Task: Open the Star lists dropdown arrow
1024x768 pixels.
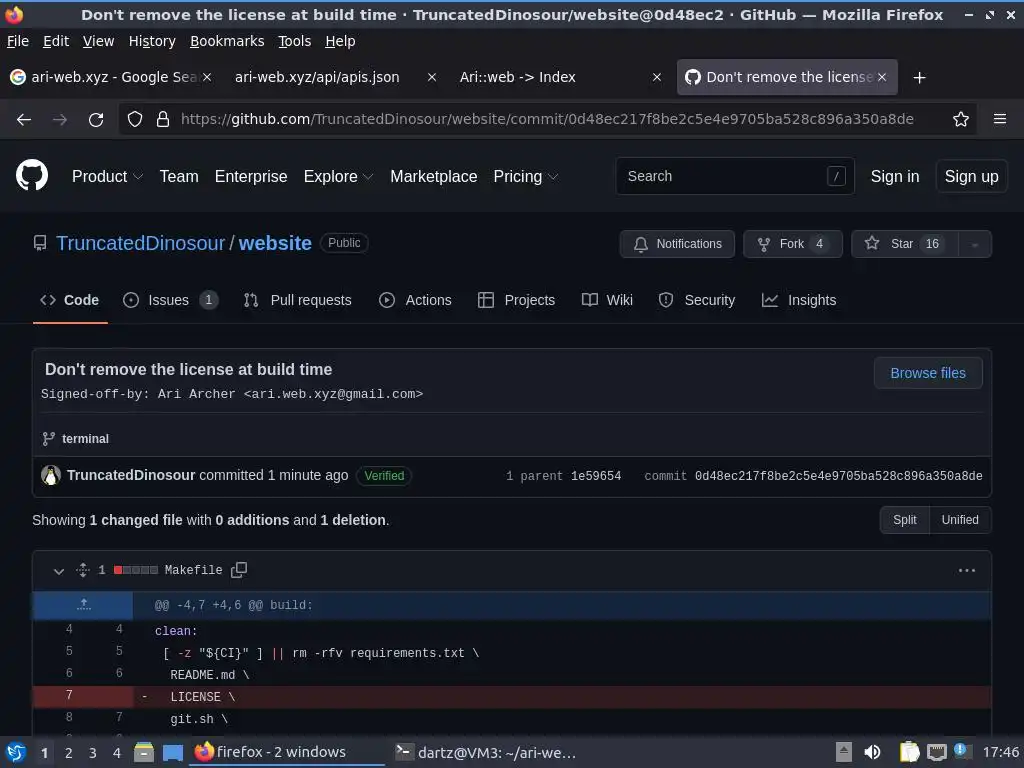Action: [975, 244]
